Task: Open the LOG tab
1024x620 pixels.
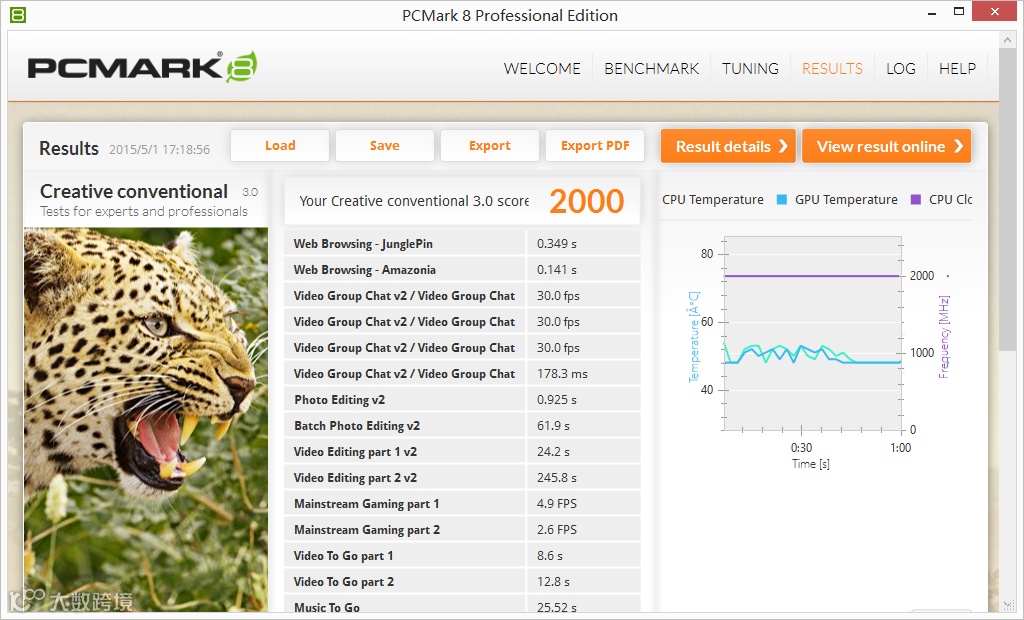Action: point(901,69)
